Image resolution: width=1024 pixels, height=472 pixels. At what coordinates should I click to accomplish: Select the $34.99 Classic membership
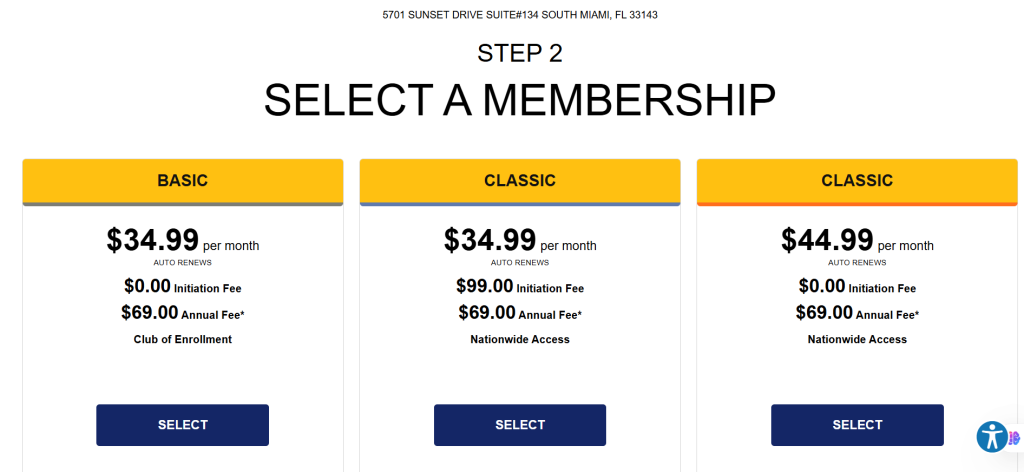coord(520,425)
